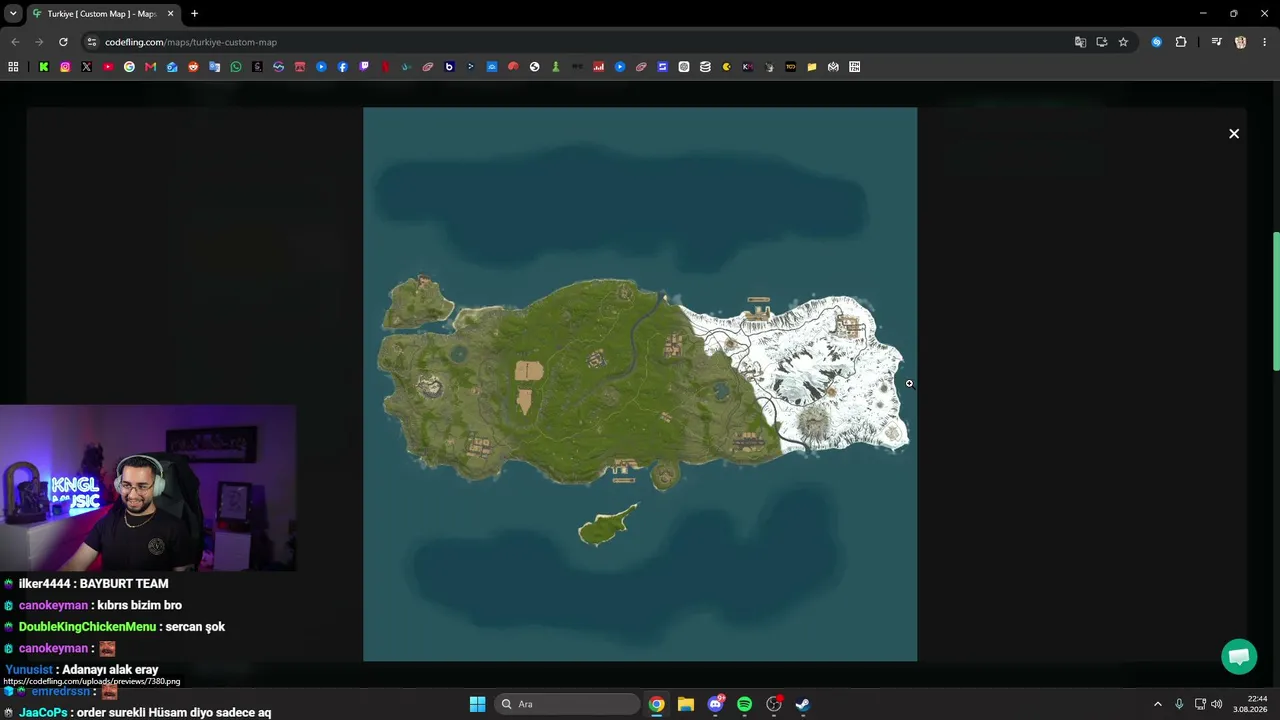The width and height of the screenshot is (1280, 720).
Task: View site information for codefling.com
Action: point(92,42)
